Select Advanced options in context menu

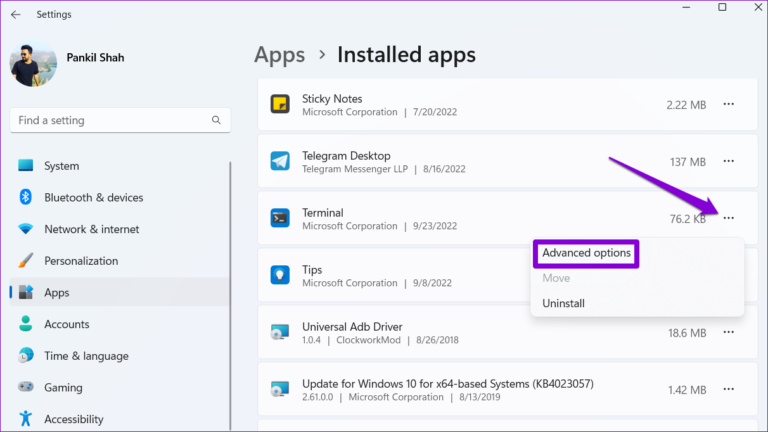(x=586, y=253)
